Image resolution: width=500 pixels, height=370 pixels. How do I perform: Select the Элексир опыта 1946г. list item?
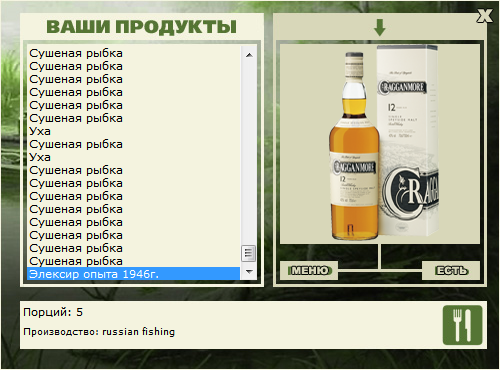[133, 274]
